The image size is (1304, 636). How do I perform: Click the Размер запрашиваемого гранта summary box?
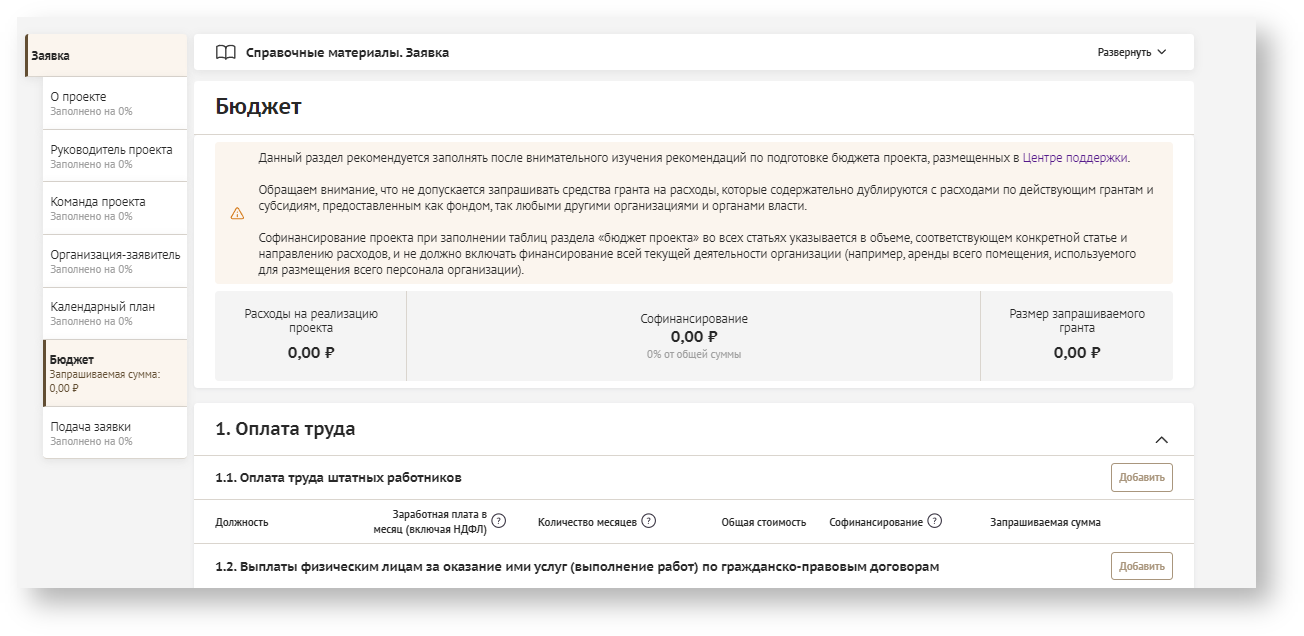[x=1076, y=335]
